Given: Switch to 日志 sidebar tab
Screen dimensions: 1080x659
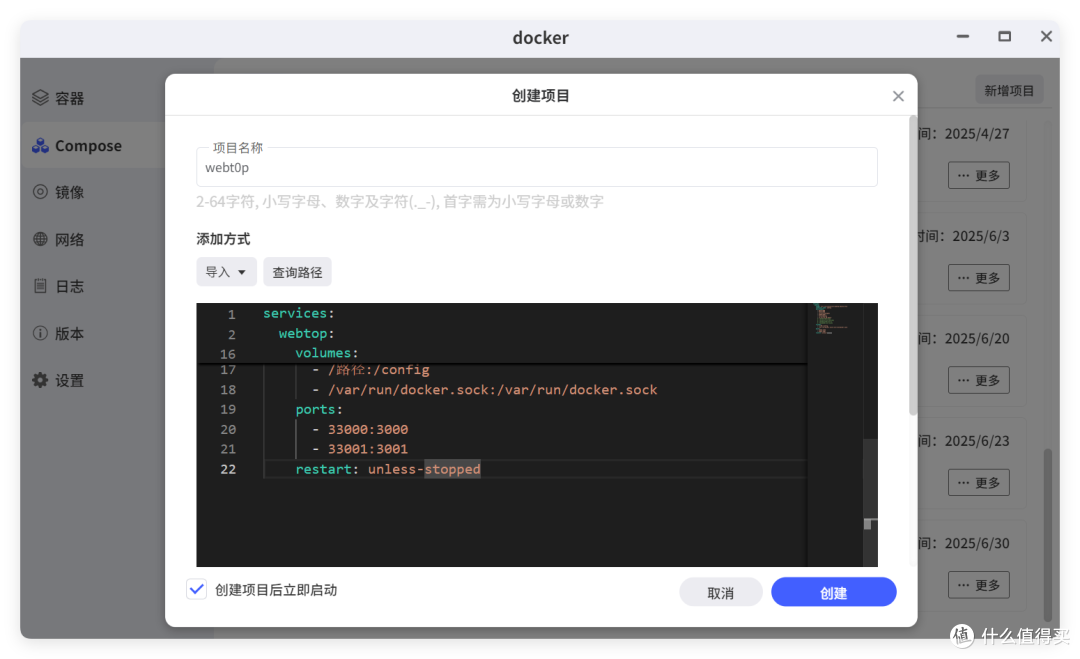Looking at the screenshot, I should tap(93, 286).
